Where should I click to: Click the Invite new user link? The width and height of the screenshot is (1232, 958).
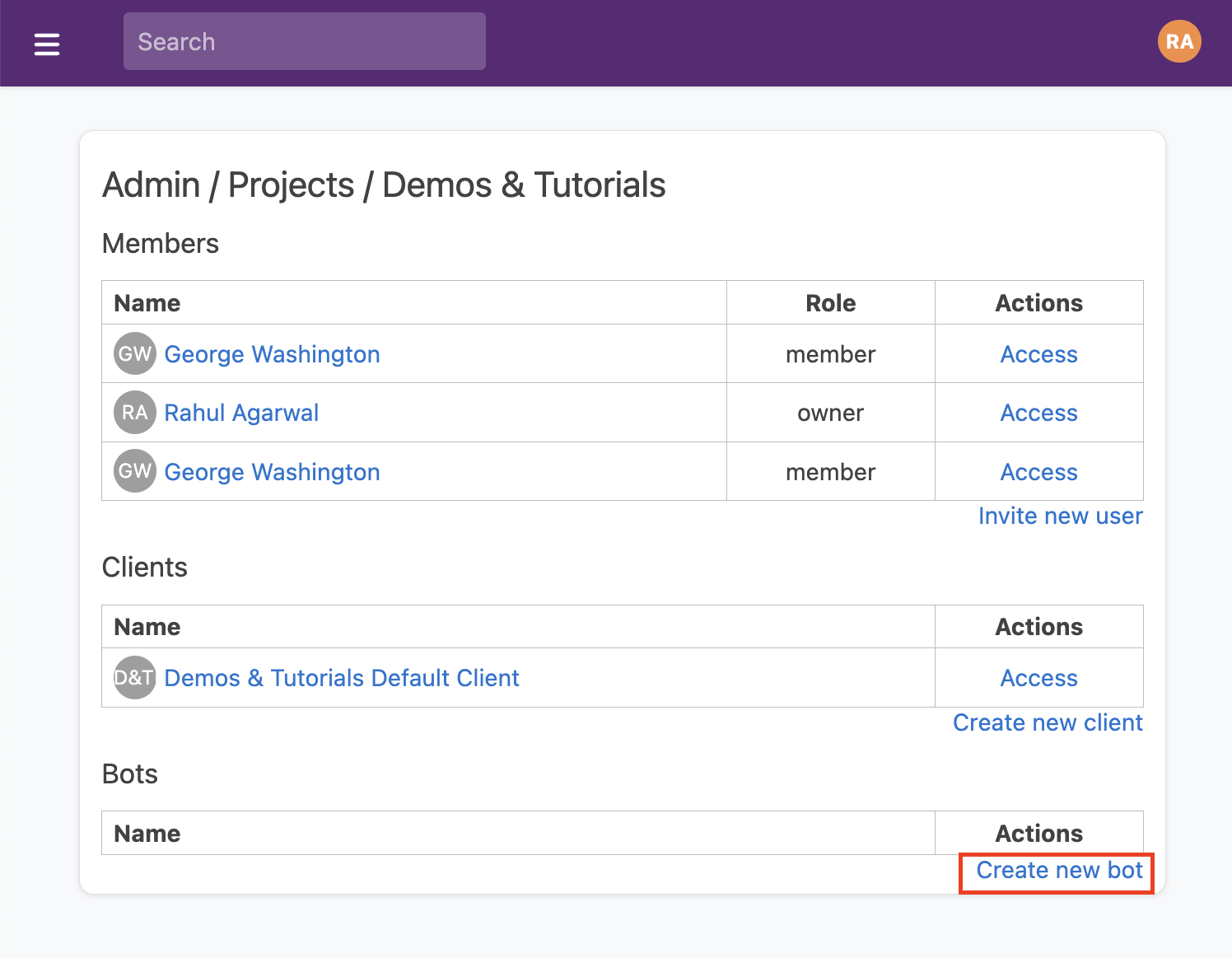[1060, 516]
